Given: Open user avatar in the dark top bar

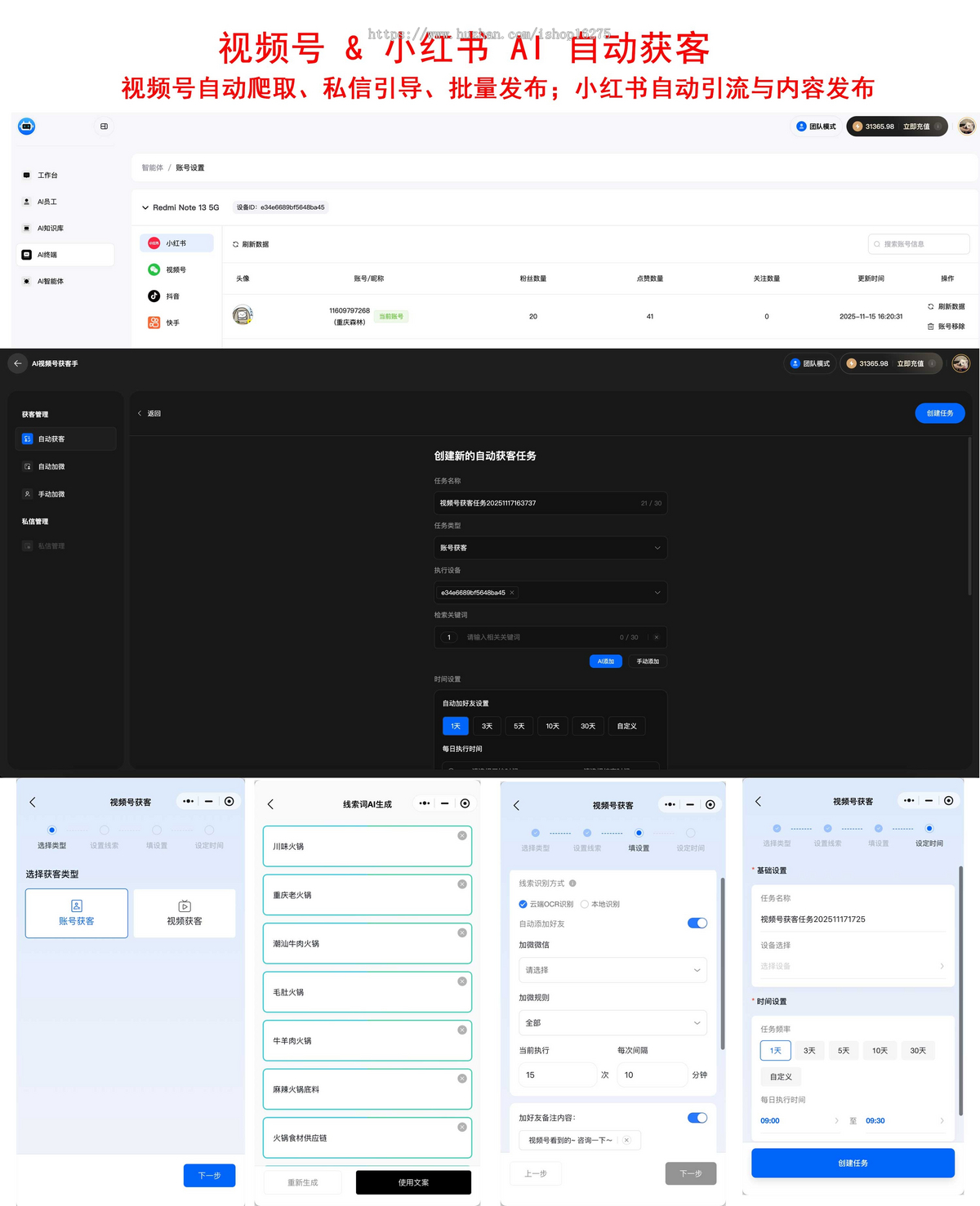Looking at the screenshot, I should click(x=960, y=363).
